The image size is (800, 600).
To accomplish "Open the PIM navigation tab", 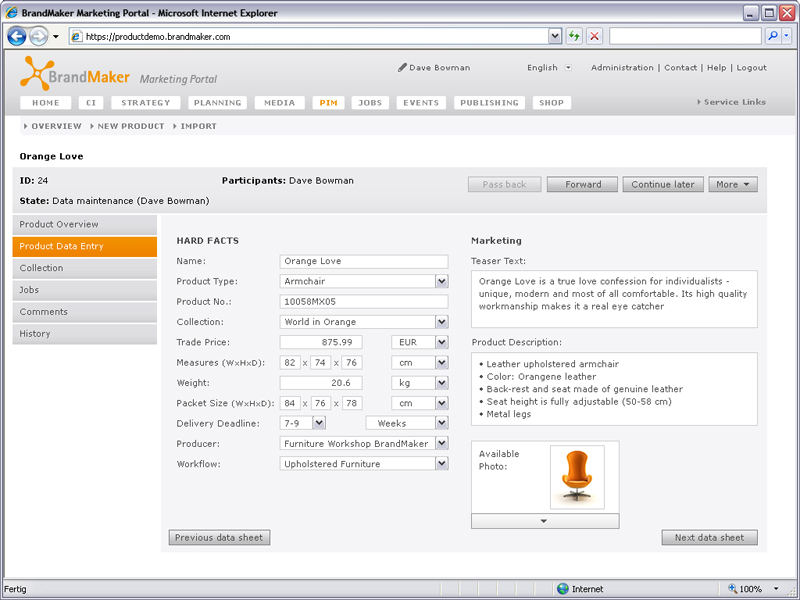I will click(327, 103).
